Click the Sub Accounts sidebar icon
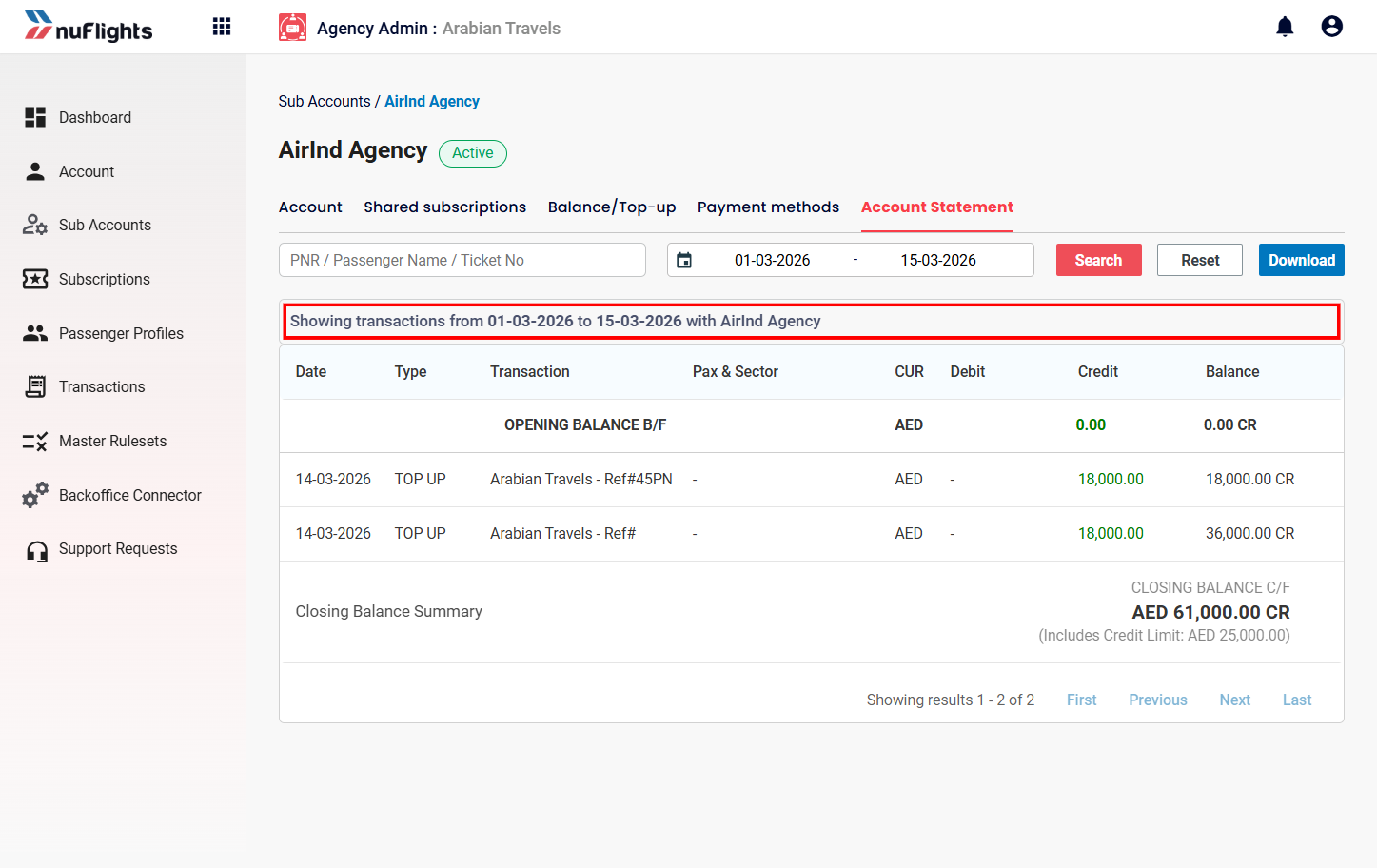Screen dimensions: 1377x868 (x=35, y=225)
